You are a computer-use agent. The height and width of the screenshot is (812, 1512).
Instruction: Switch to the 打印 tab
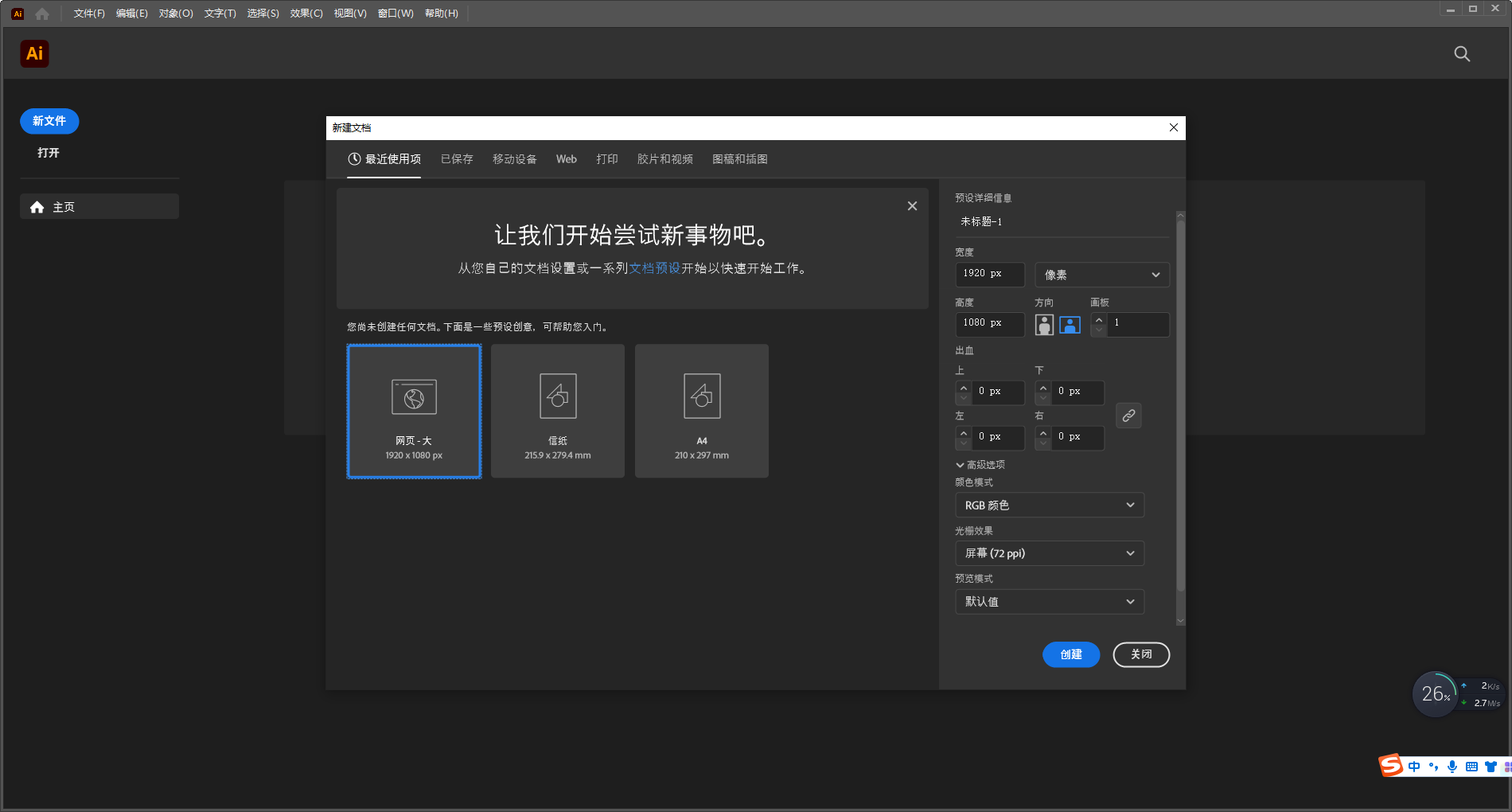(607, 159)
